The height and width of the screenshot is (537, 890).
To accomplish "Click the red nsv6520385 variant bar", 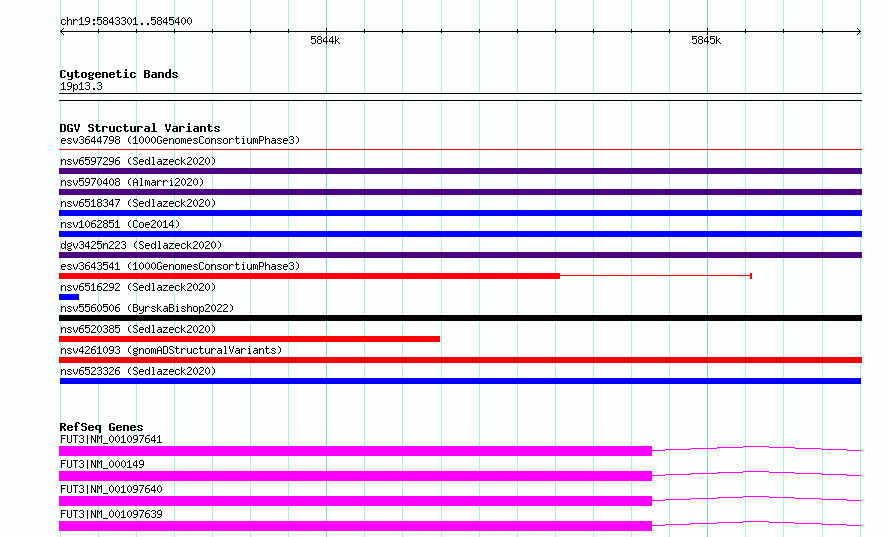I will click(249, 339).
